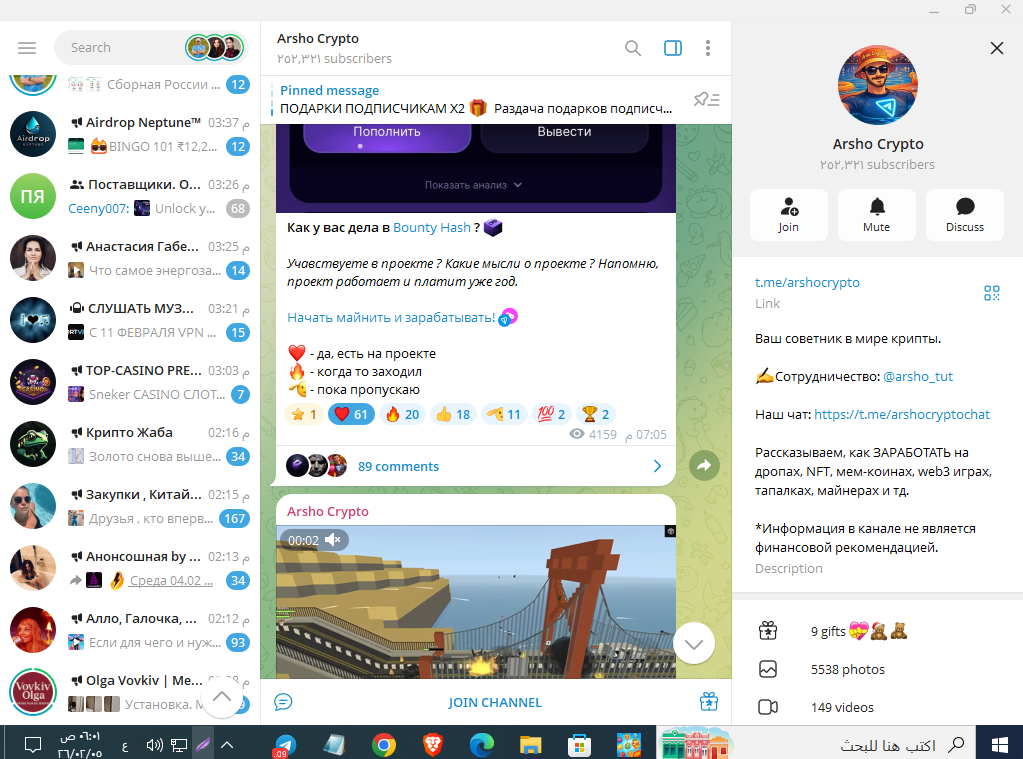1023x759 pixels.
Task: Open the TOP-CASINO PRE channel
Action: (x=130, y=382)
